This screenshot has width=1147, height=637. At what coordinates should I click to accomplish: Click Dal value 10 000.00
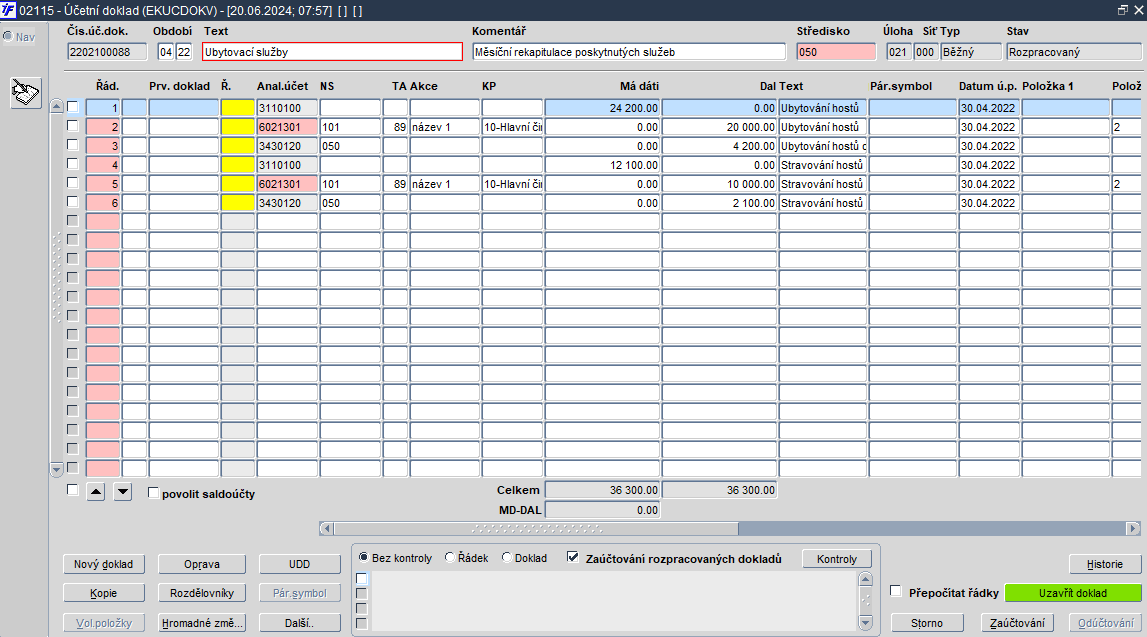pyautogui.click(x=720, y=184)
